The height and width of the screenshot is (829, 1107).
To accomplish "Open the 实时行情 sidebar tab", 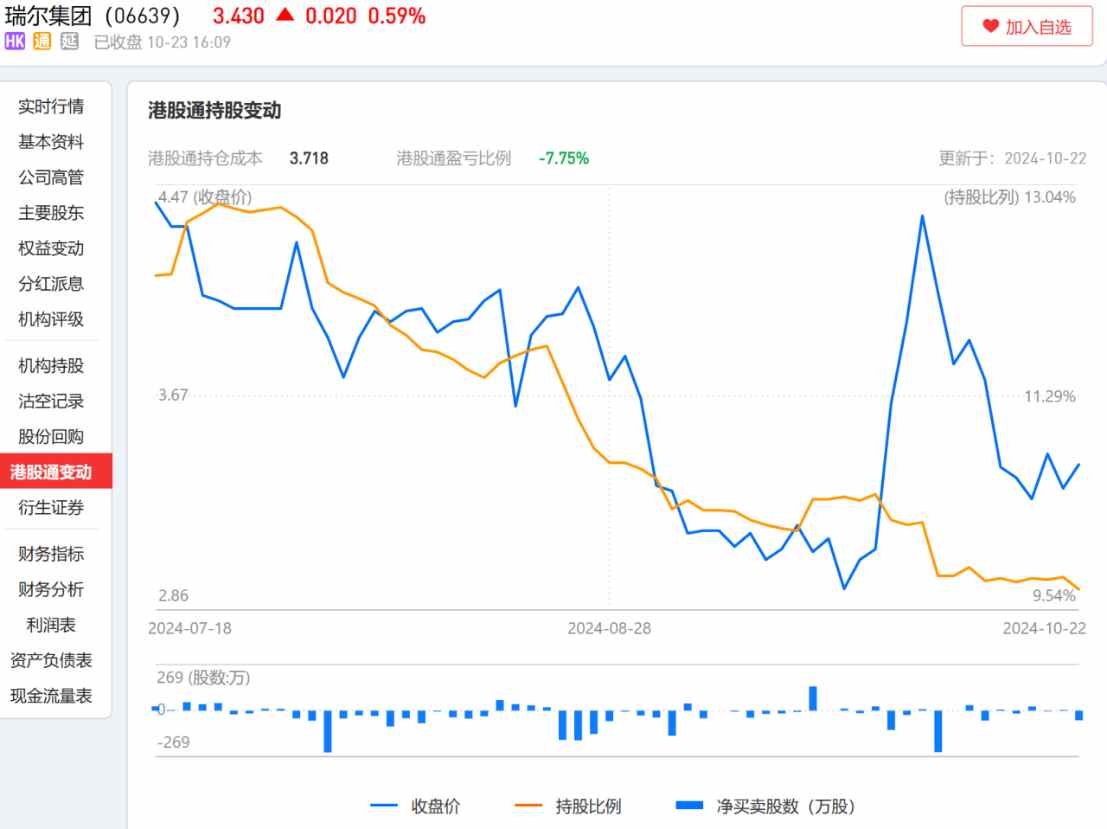I will (x=51, y=106).
